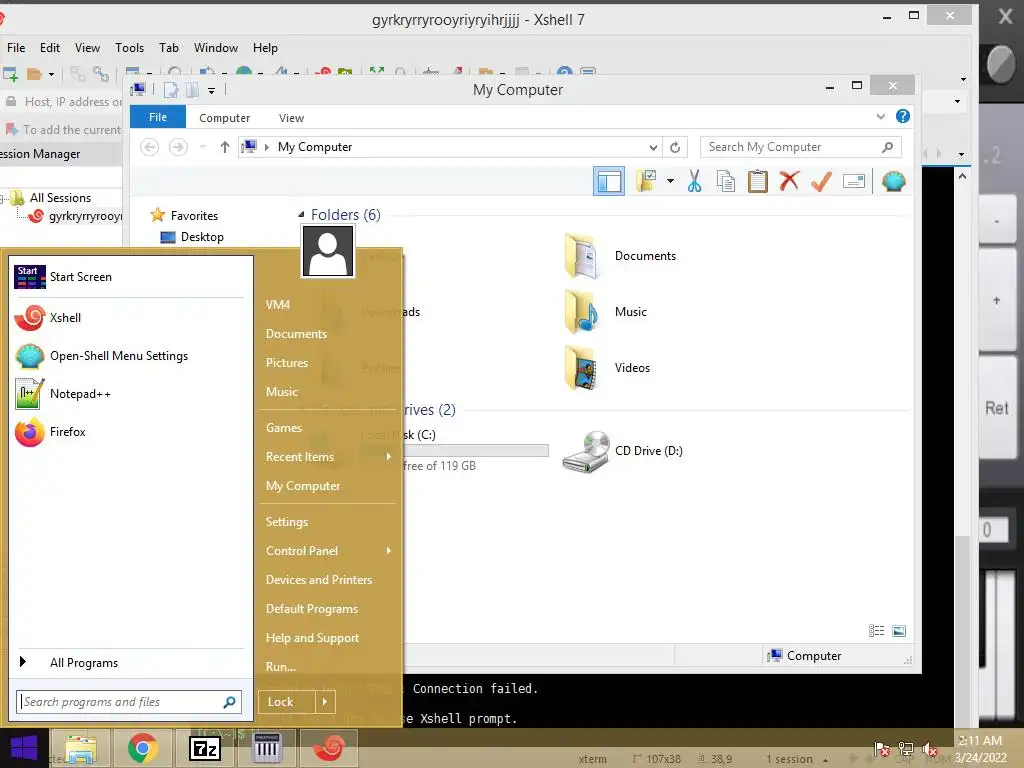Open Notepad++ from the start menu
The image size is (1024, 768).
click(129, 394)
